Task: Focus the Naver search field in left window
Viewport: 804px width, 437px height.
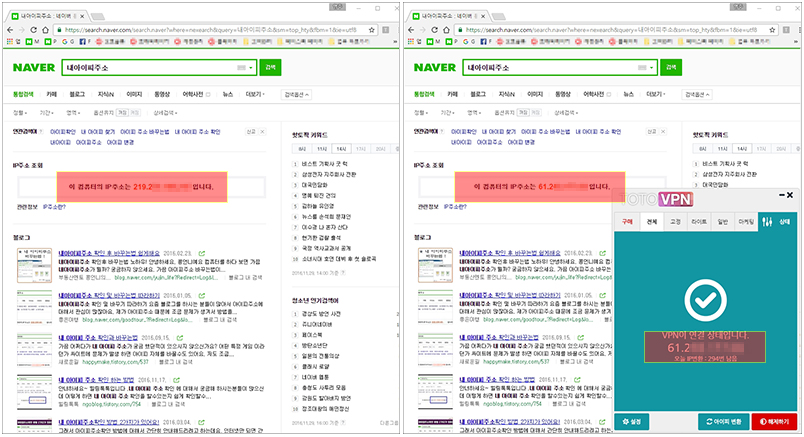Action: pos(159,68)
